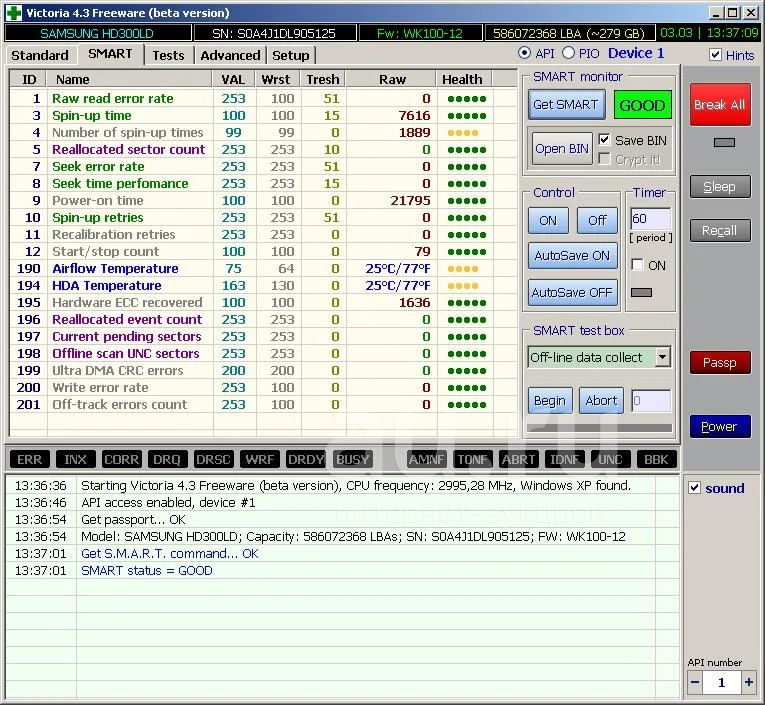This screenshot has height=705, width=765.
Task: Click the SMART test box number field
Action: click(x=651, y=401)
